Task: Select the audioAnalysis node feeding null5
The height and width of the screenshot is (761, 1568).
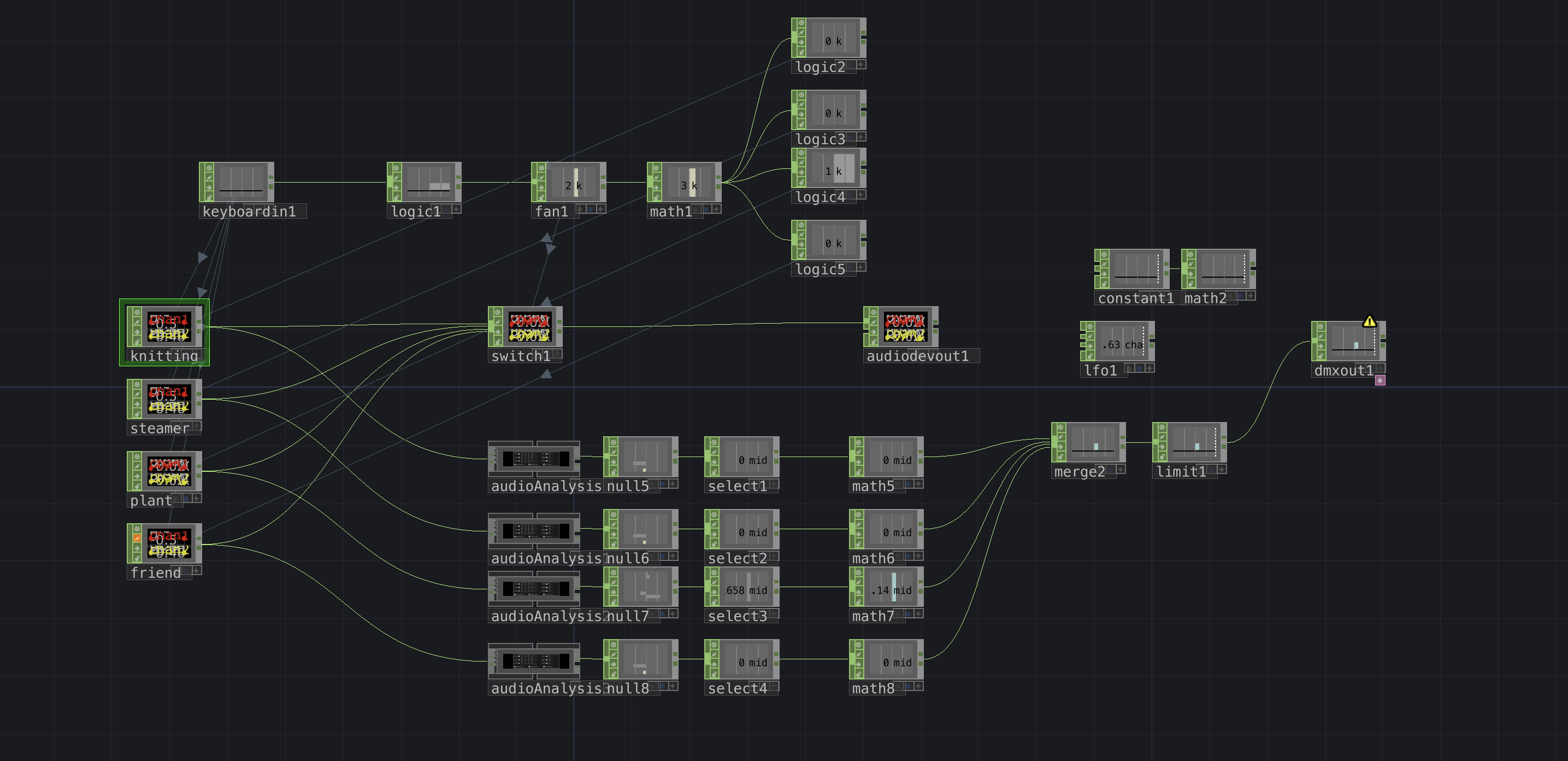Action: coord(534,459)
